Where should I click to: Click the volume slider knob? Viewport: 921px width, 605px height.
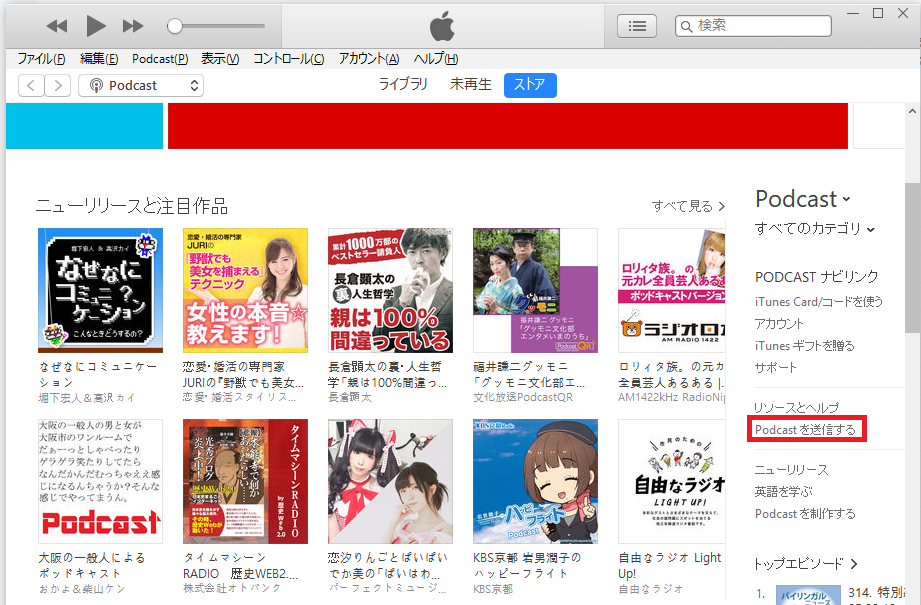click(x=174, y=26)
